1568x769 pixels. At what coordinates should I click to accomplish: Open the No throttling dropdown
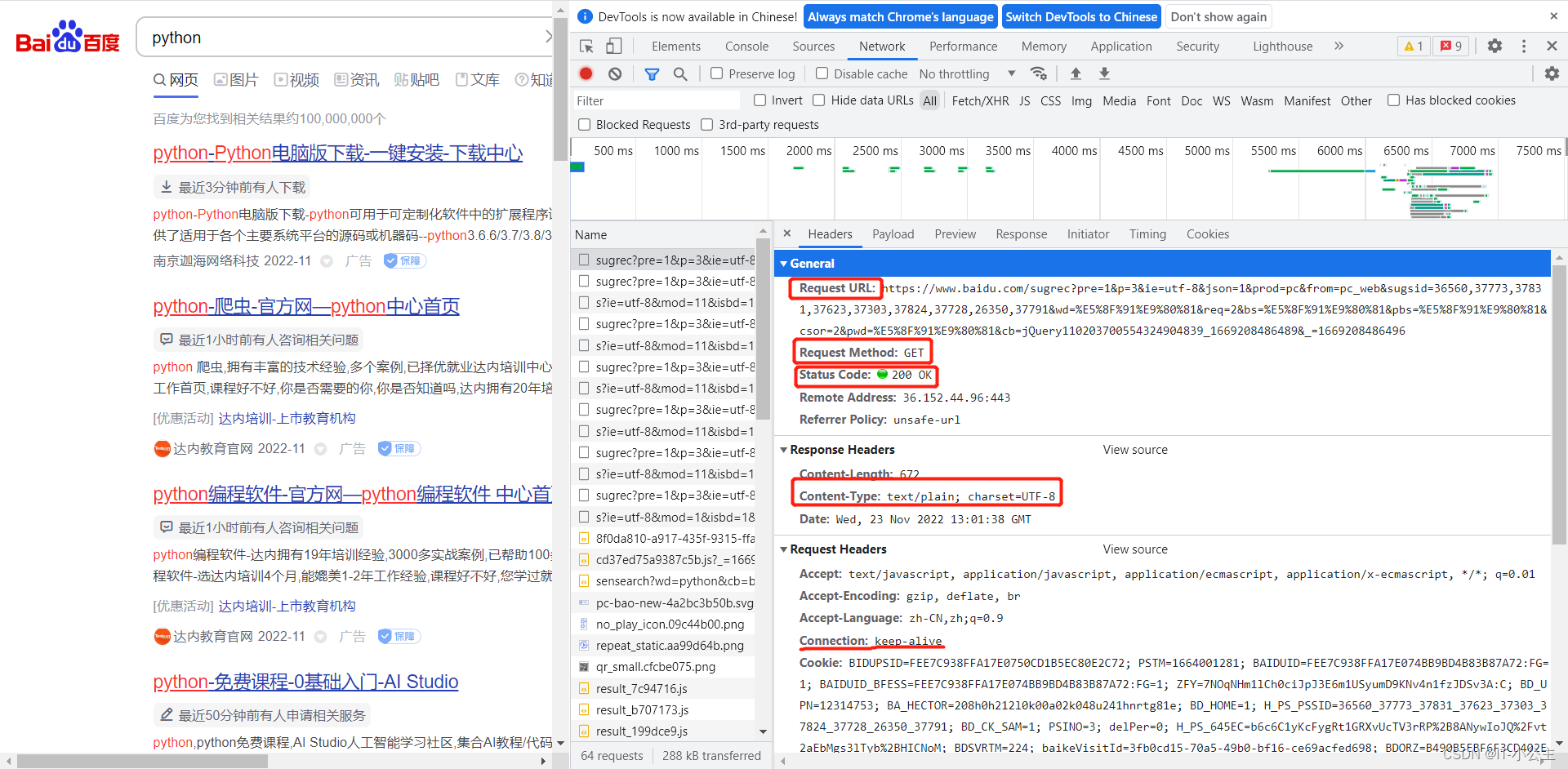pyautogui.click(x=968, y=74)
